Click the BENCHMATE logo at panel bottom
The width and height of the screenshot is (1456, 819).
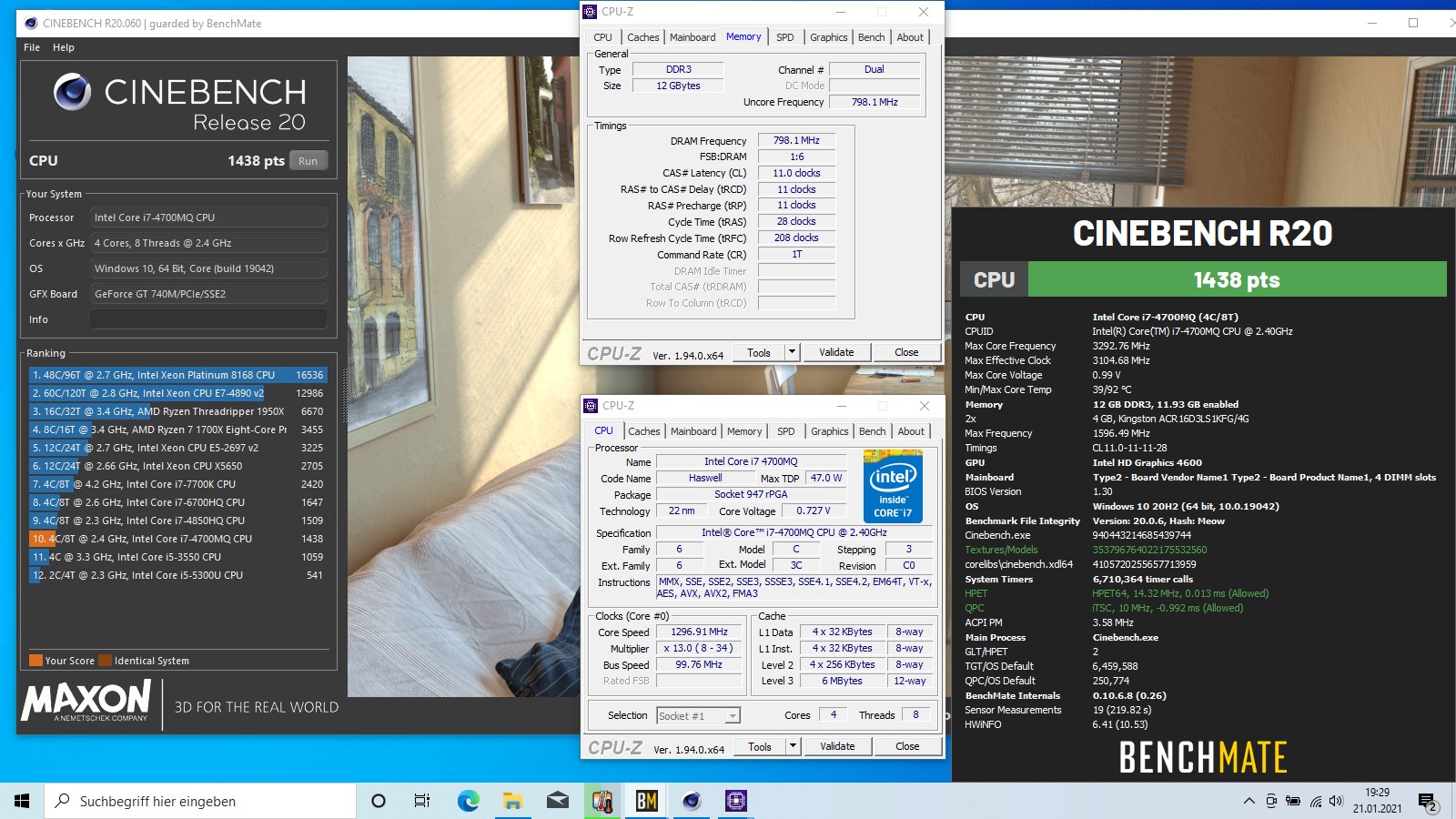(1202, 757)
